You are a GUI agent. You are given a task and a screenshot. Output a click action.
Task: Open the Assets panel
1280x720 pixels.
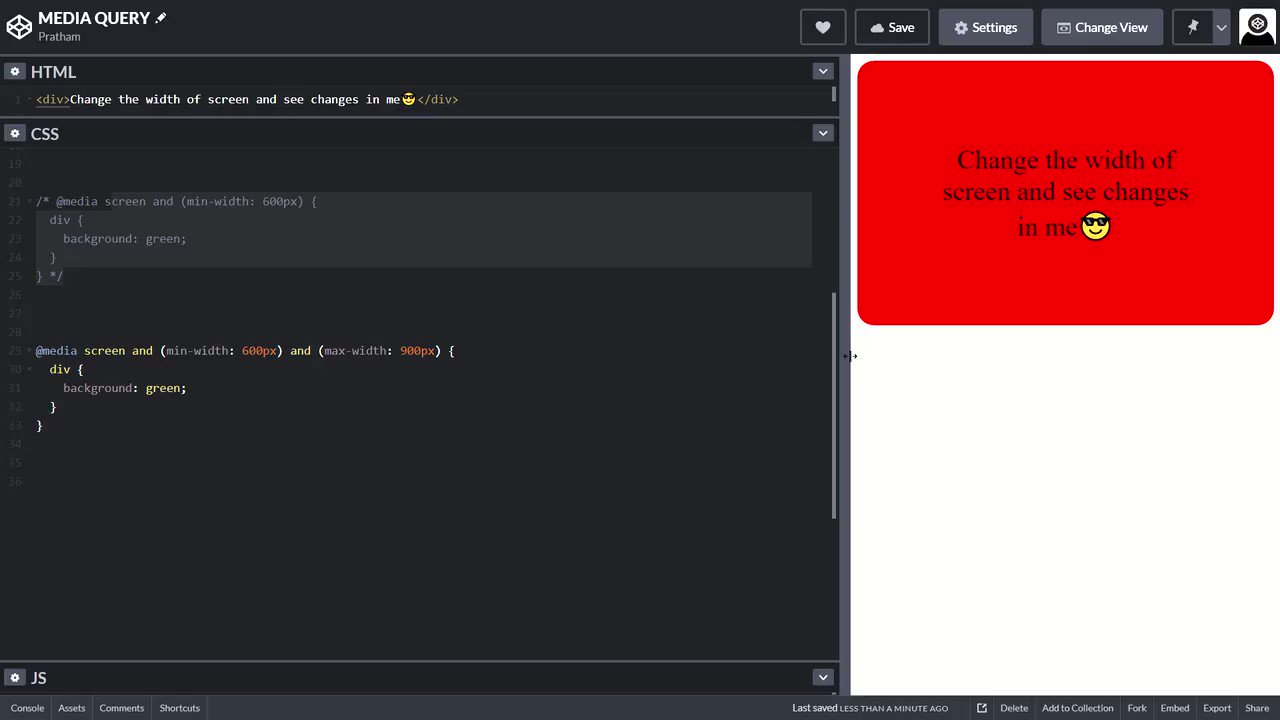point(72,708)
